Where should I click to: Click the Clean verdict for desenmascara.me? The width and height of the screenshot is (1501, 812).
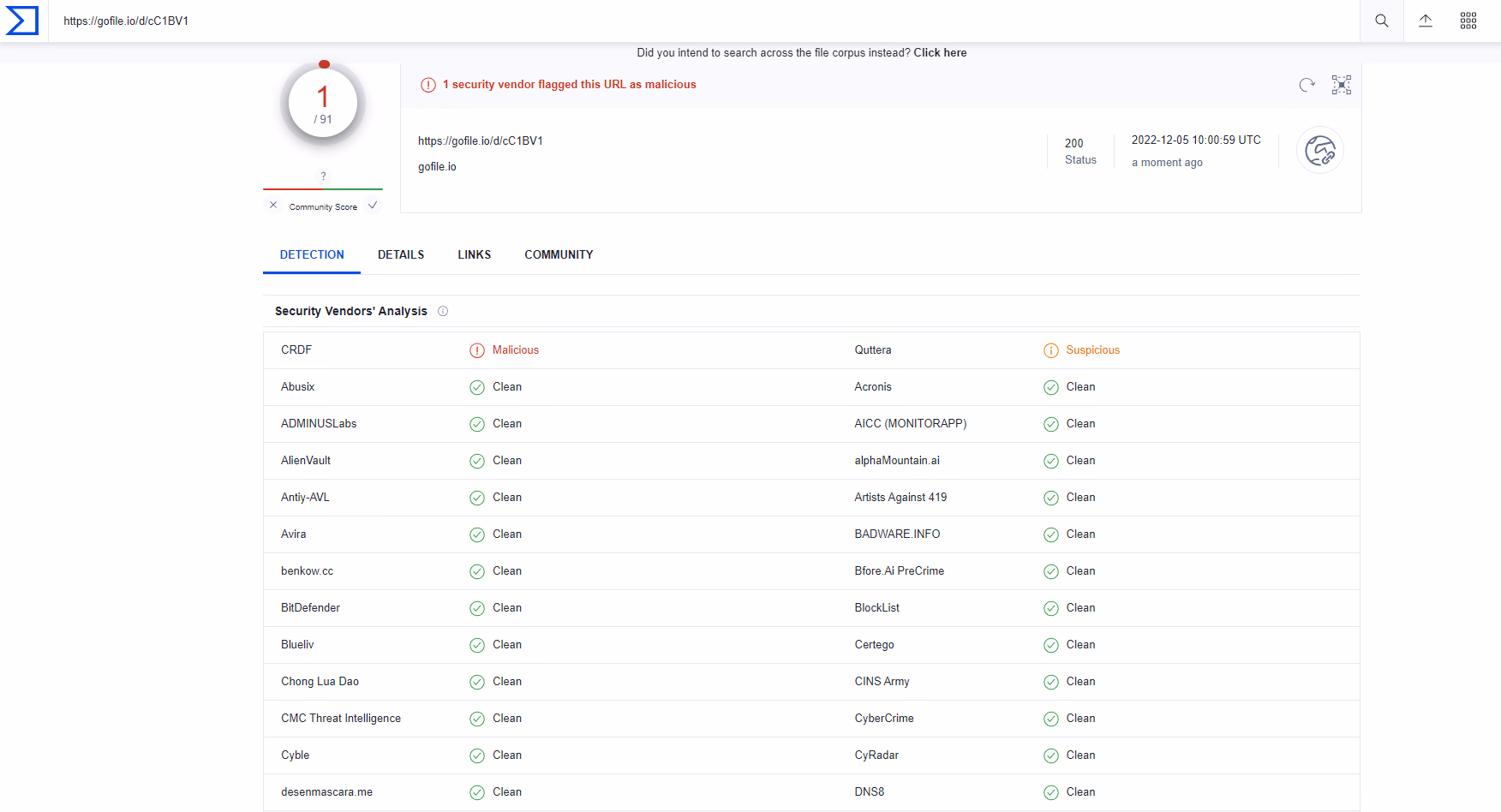pos(507,791)
